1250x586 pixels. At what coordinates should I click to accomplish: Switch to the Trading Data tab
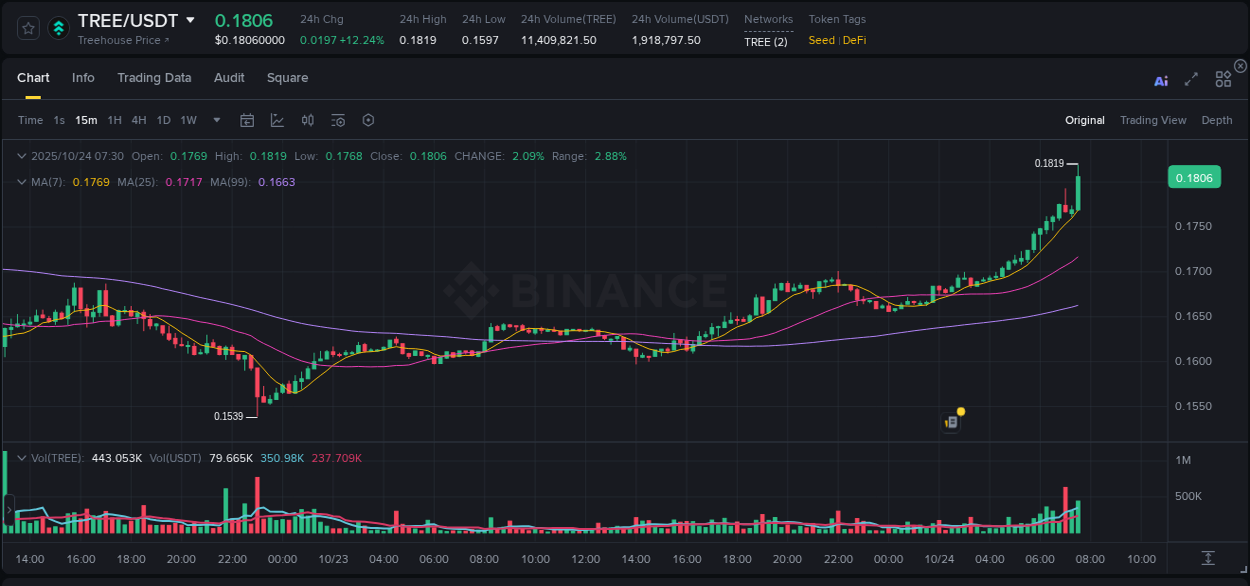[x=154, y=77]
